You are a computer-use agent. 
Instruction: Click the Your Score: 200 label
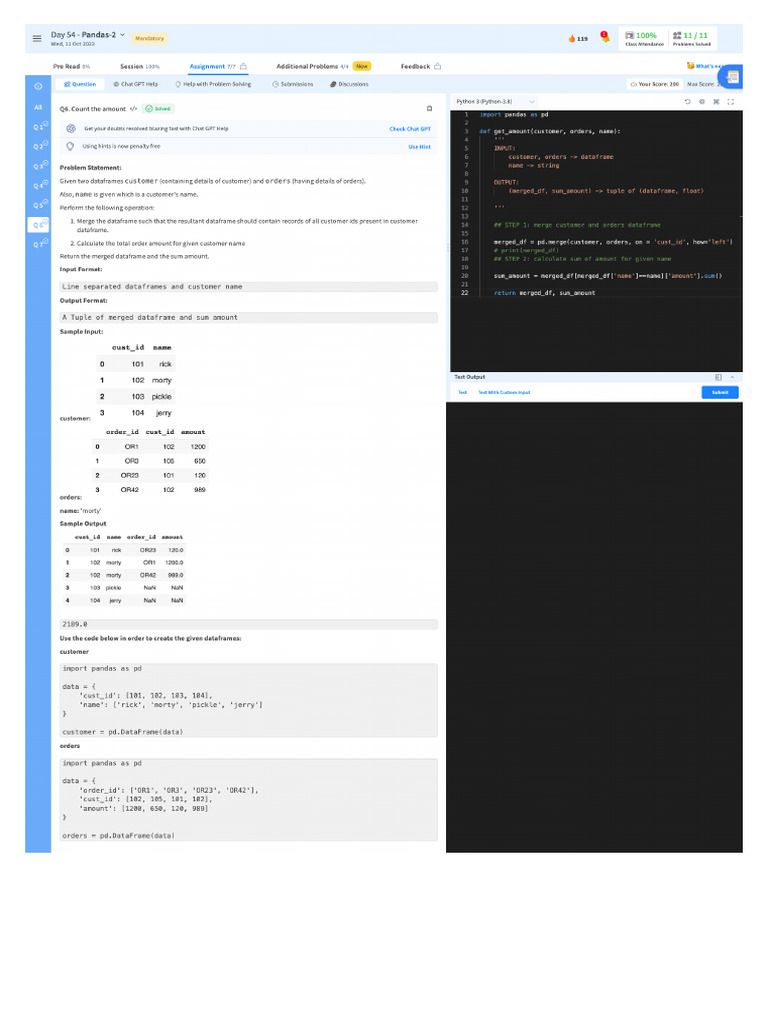[654, 84]
